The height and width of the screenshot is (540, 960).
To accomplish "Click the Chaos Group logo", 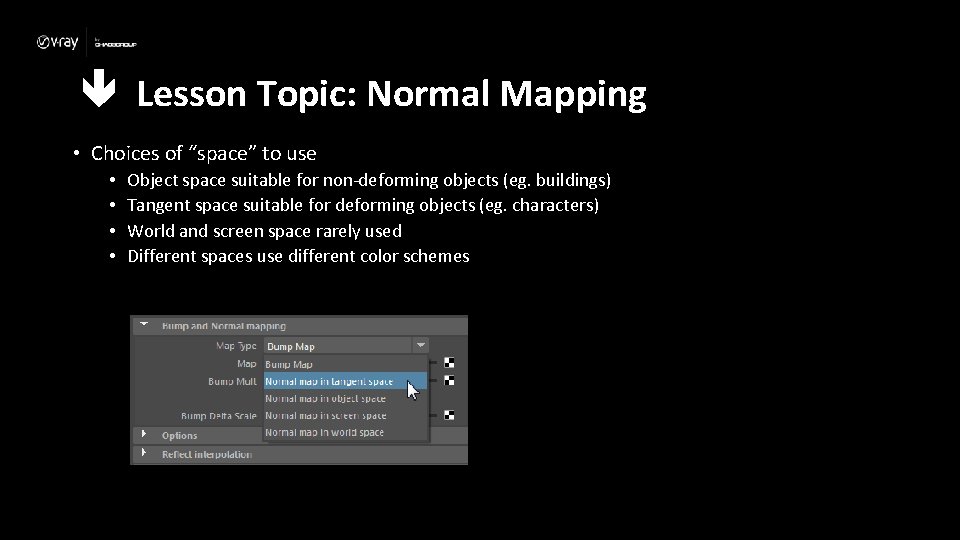I will coord(115,43).
